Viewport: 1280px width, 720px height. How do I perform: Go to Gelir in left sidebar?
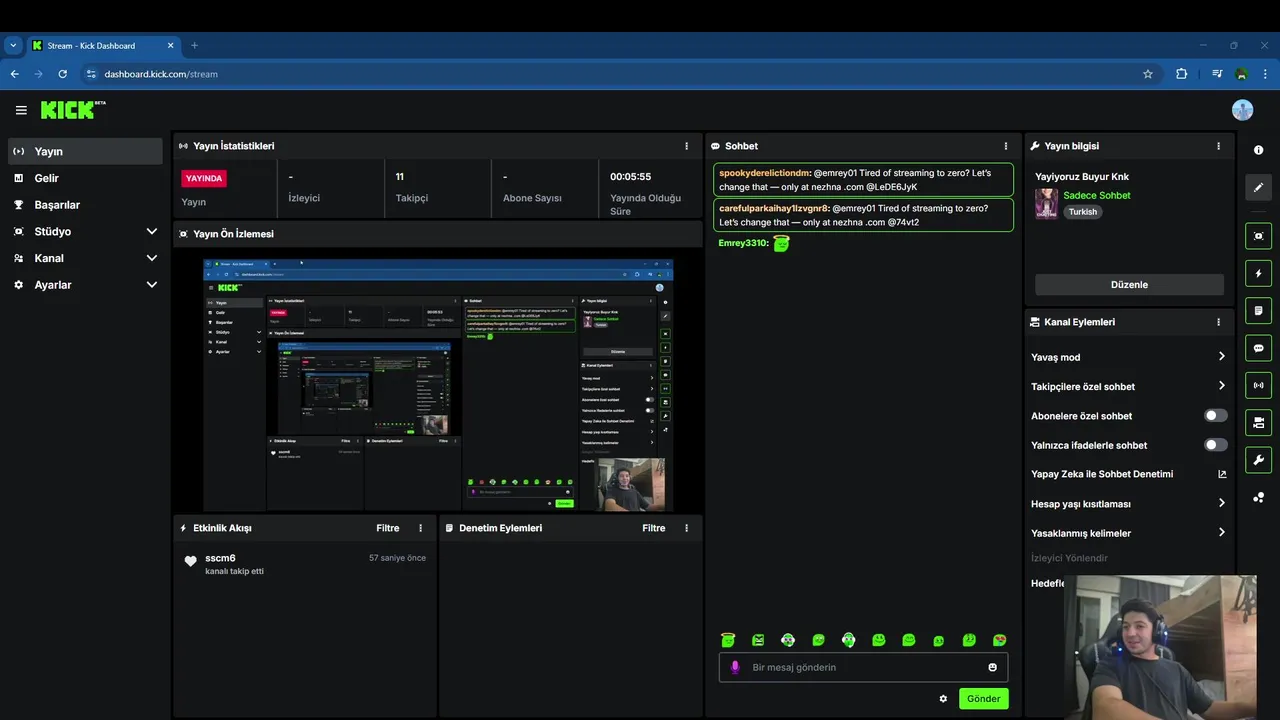pos(84,178)
